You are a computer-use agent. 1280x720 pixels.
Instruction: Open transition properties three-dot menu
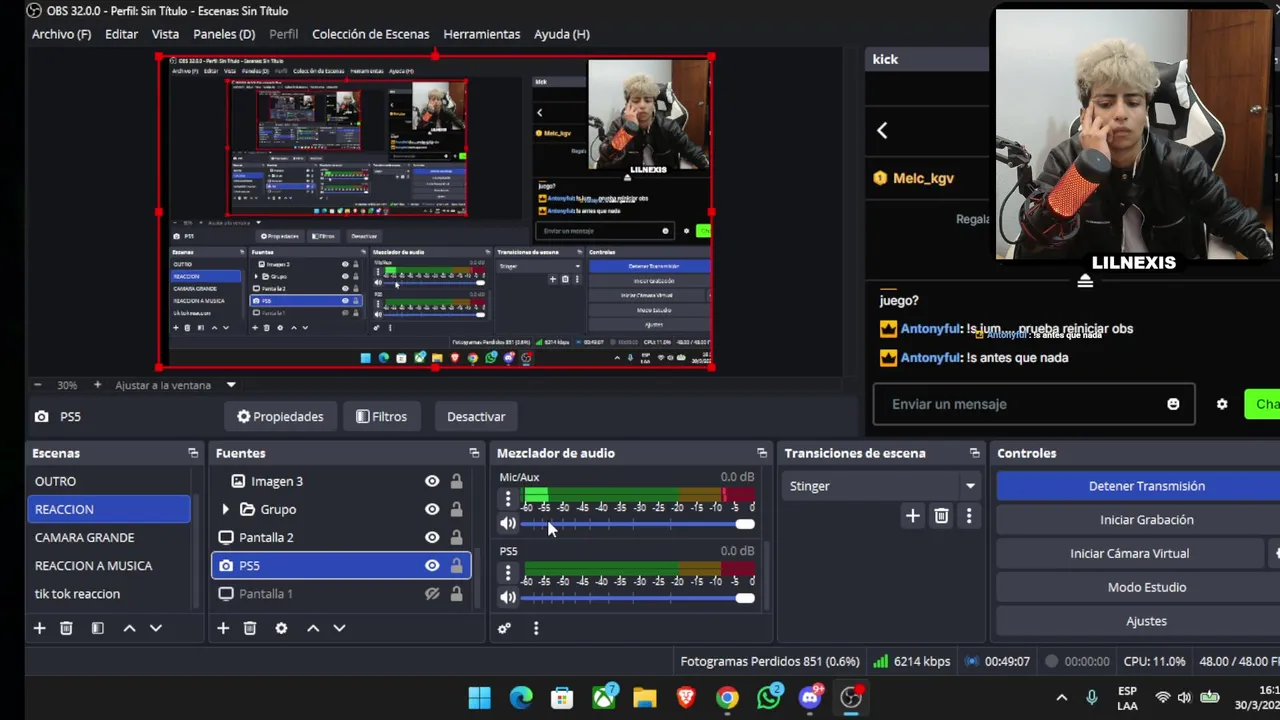tap(968, 516)
